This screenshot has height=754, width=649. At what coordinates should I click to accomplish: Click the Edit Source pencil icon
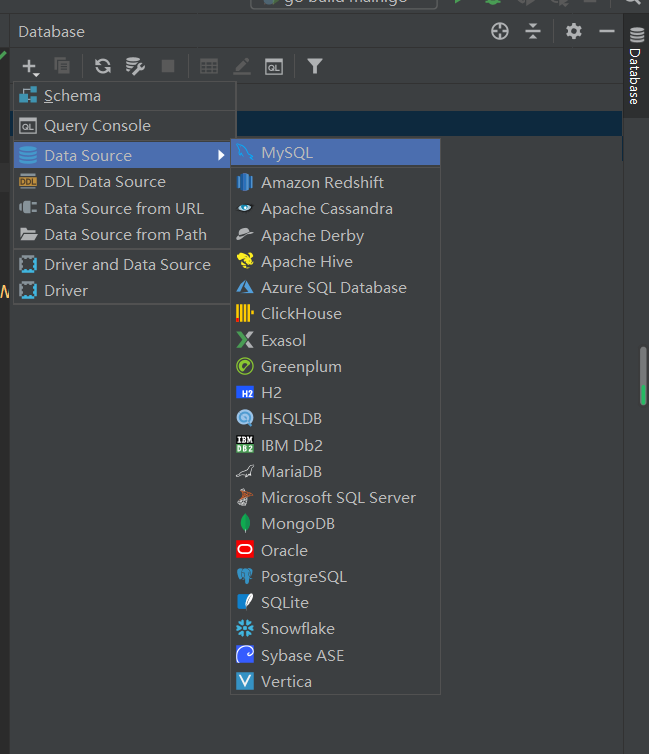point(242,66)
